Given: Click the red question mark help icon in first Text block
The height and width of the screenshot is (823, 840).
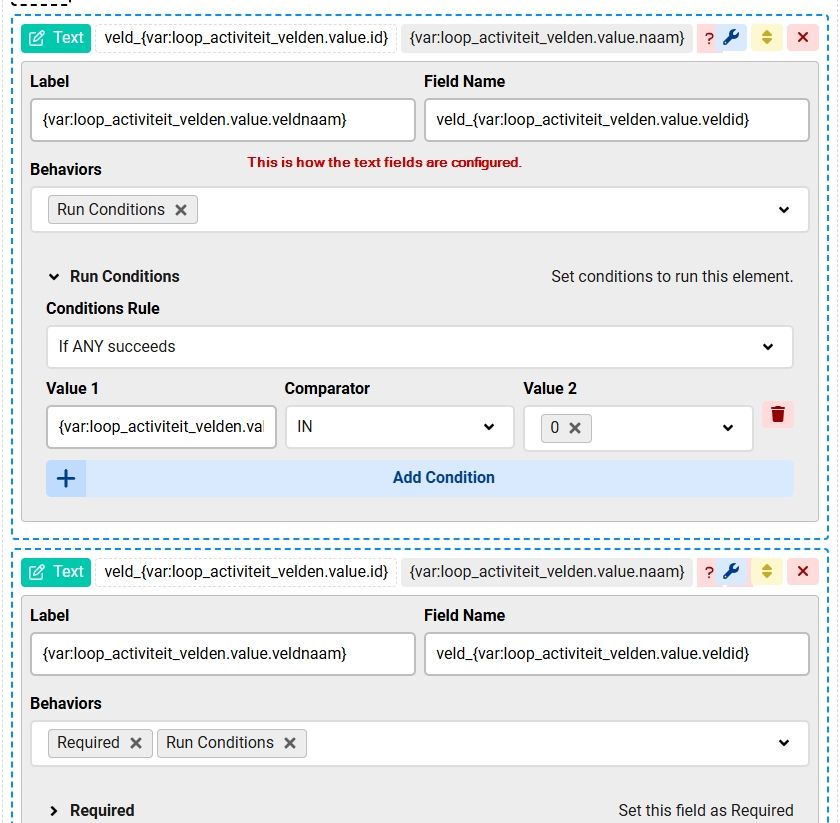Looking at the screenshot, I should pyautogui.click(x=709, y=38).
